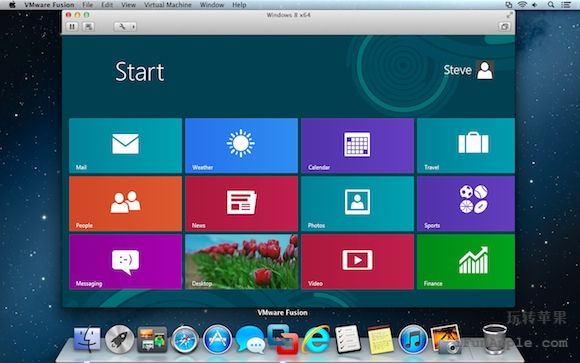Open the Messaging tile
The width and height of the screenshot is (580, 363).
pos(125,262)
